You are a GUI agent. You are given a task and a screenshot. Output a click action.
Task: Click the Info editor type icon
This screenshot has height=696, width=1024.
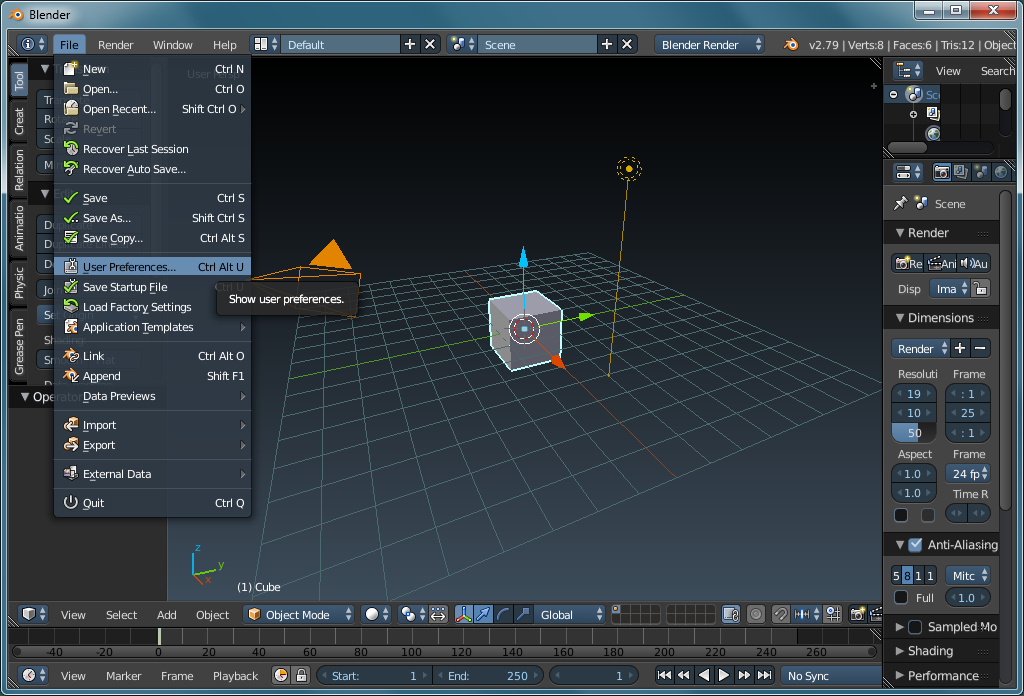32,44
